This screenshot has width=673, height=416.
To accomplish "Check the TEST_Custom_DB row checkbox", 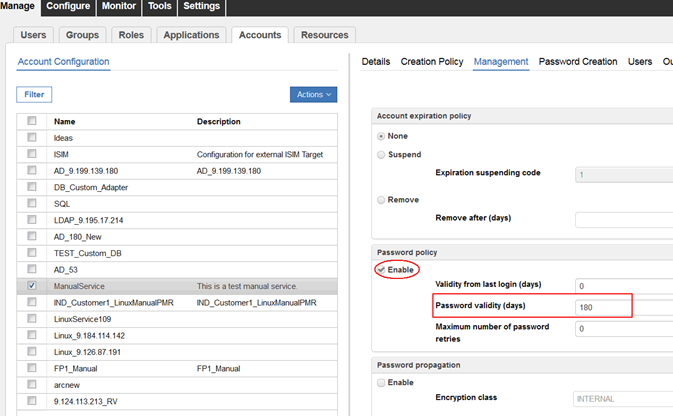I will coord(32,252).
